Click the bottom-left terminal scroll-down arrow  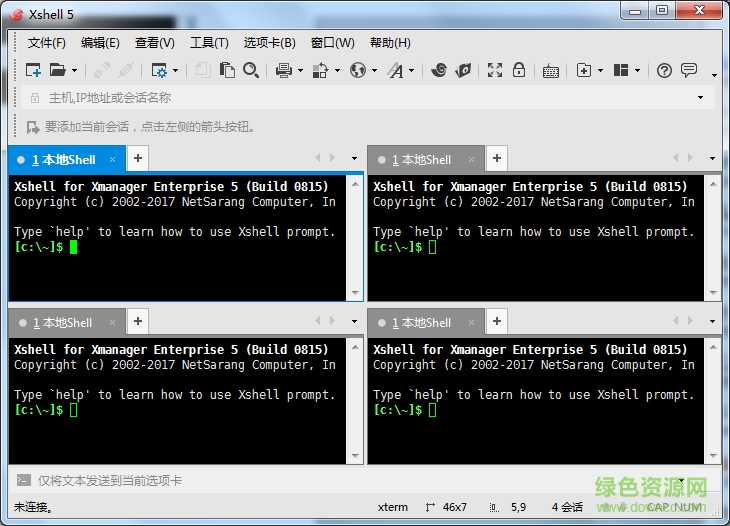pos(355,456)
